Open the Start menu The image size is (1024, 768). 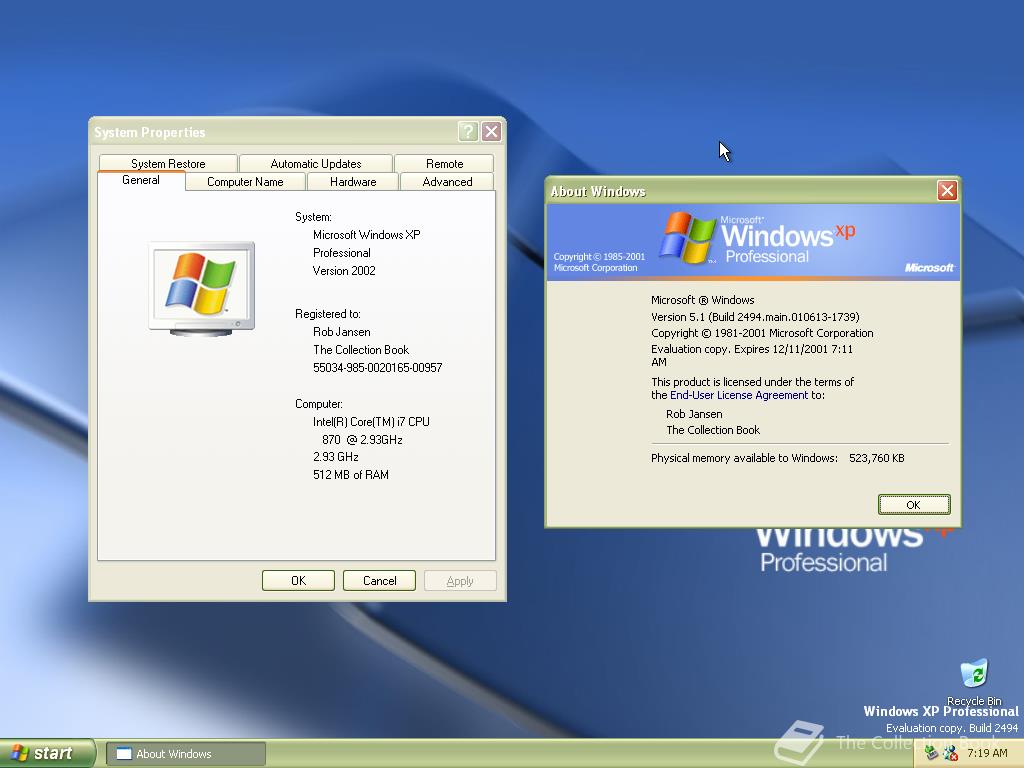click(48, 753)
